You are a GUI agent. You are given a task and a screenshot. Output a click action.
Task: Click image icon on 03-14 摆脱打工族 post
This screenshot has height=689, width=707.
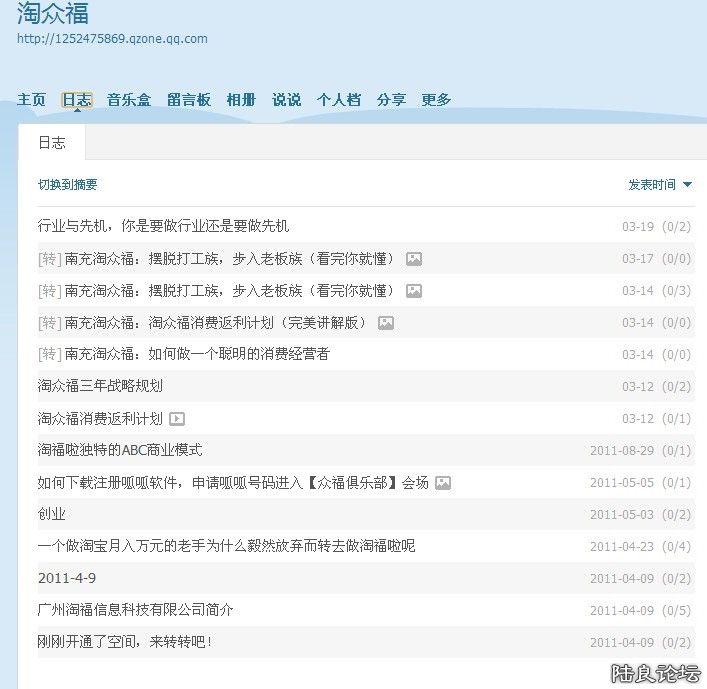point(414,291)
